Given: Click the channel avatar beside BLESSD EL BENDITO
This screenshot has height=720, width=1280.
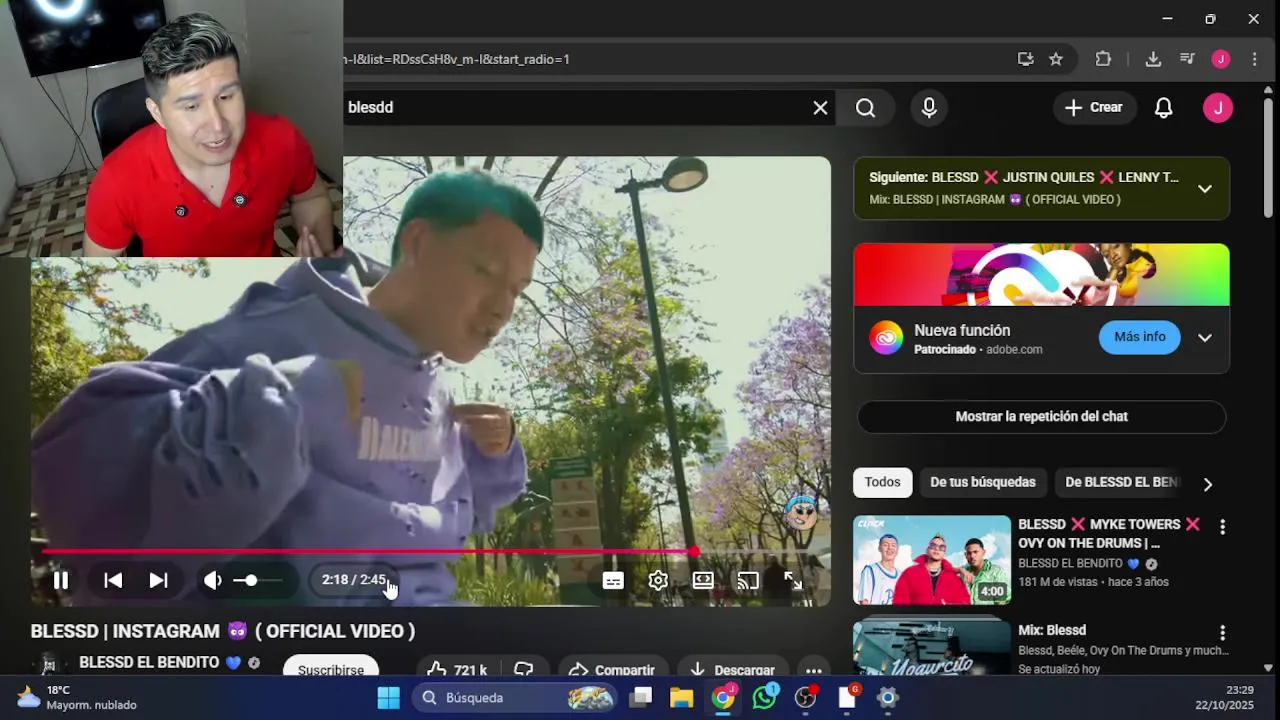Looking at the screenshot, I should [48, 665].
